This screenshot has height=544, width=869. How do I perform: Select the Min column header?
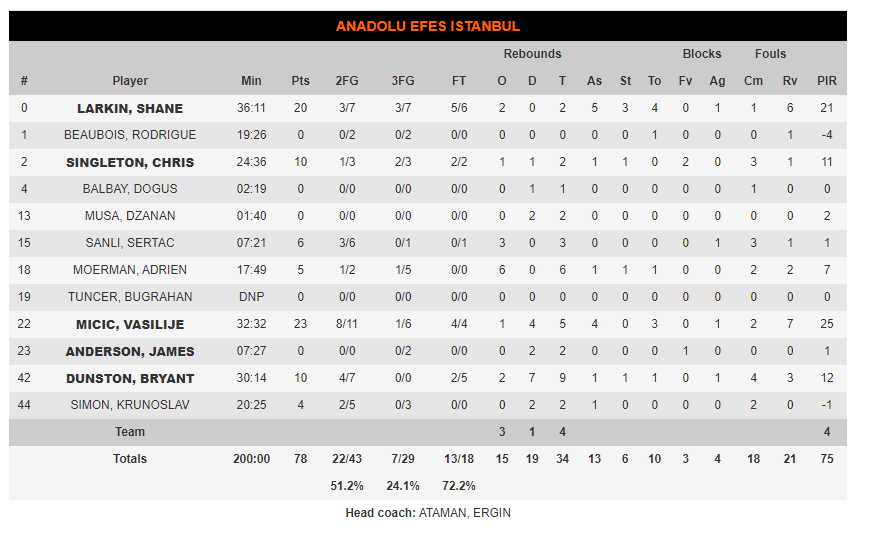click(x=251, y=81)
